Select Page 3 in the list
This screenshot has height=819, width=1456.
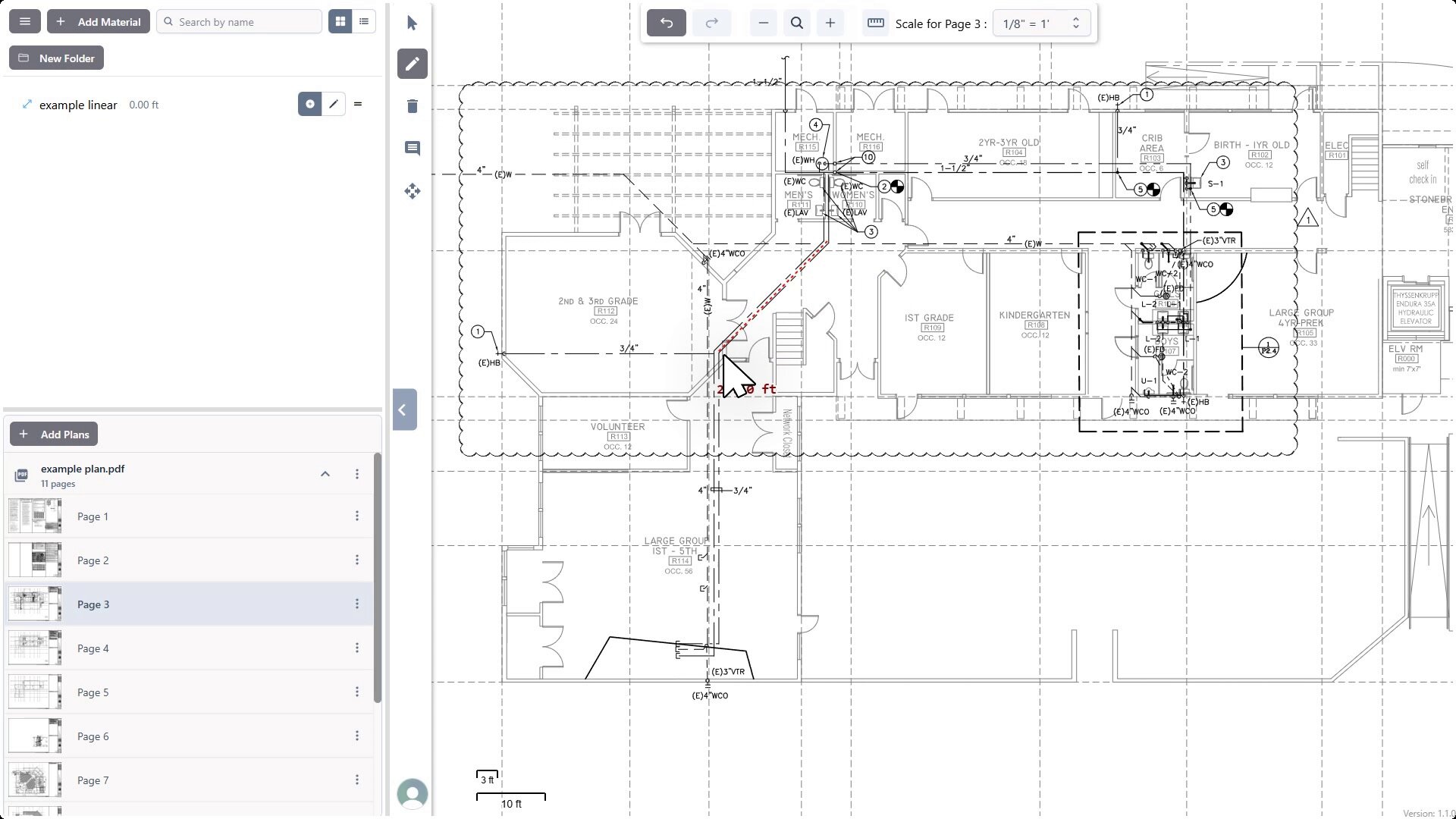tap(190, 604)
